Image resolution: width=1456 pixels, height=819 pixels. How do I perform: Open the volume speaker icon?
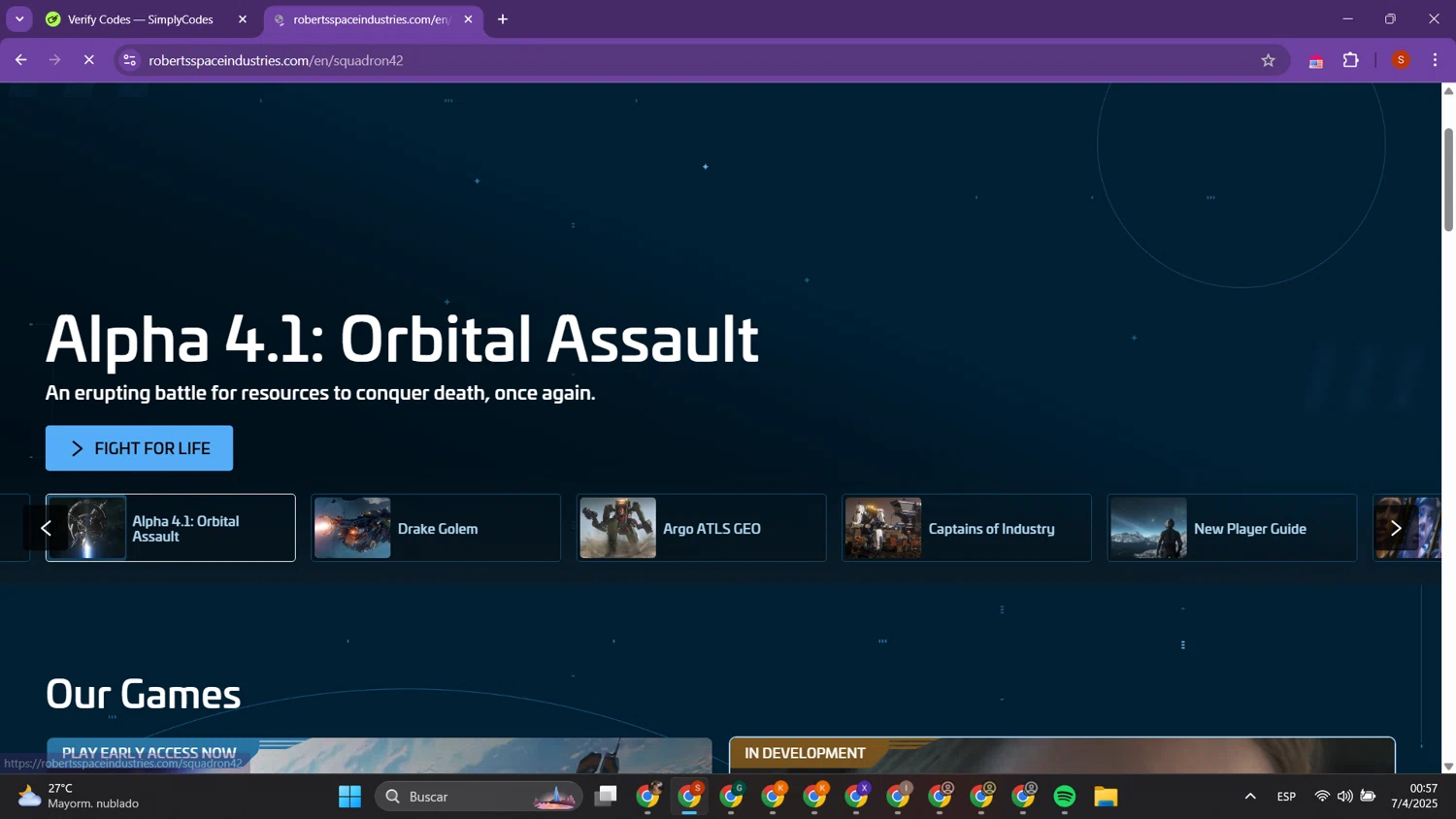[x=1344, y=797]
